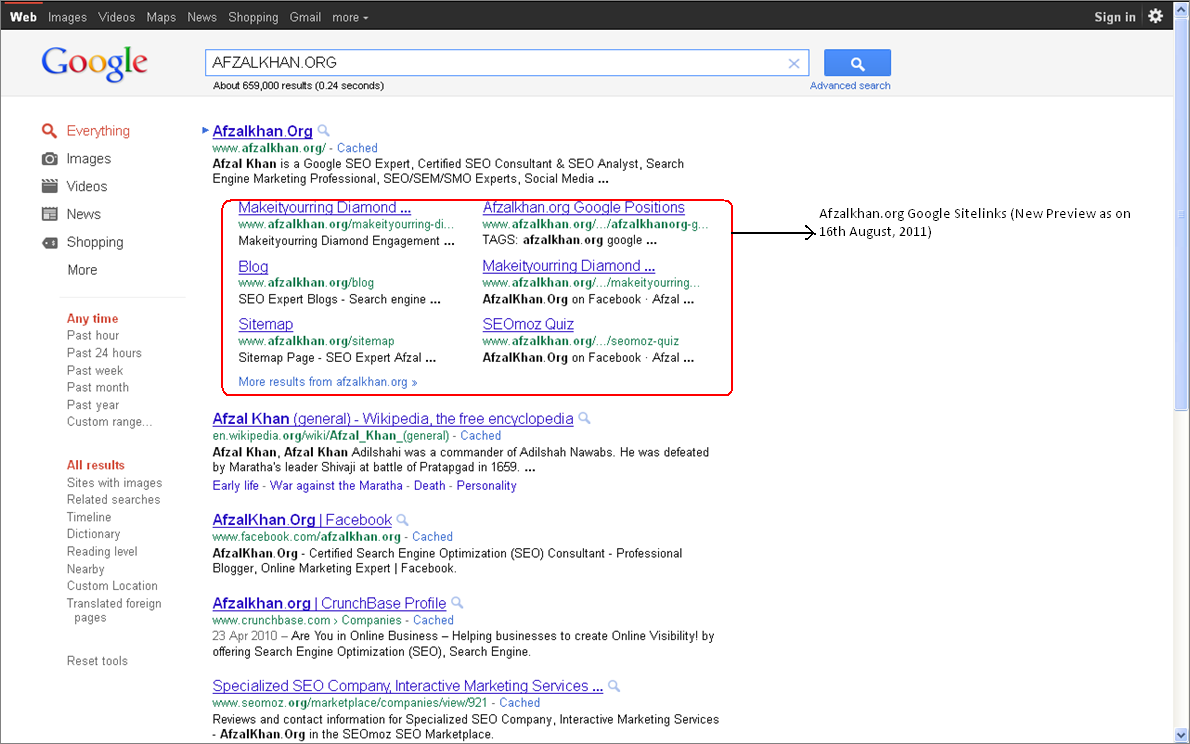Preview CrunchBase Profile result magnifier icon
This screenshot has height=744, width=1190.
457,603
